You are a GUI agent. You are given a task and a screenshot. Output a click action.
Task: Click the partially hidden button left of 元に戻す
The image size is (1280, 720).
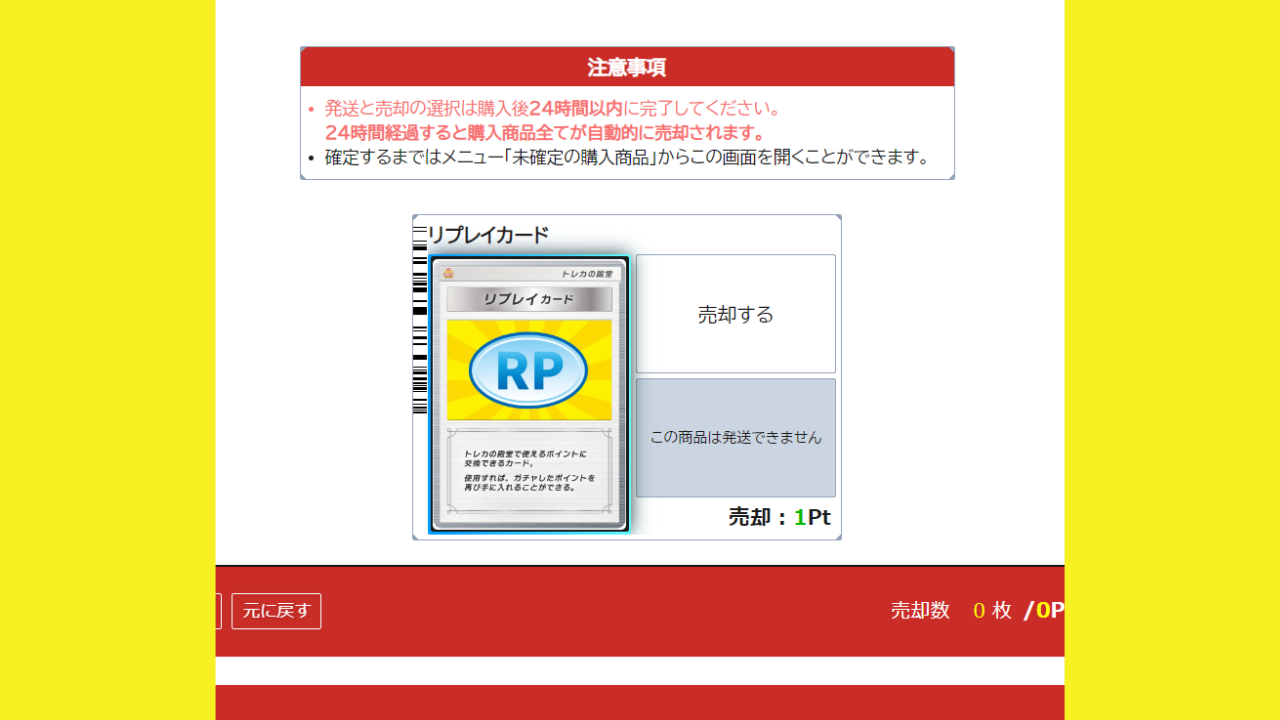click(218, 611)
